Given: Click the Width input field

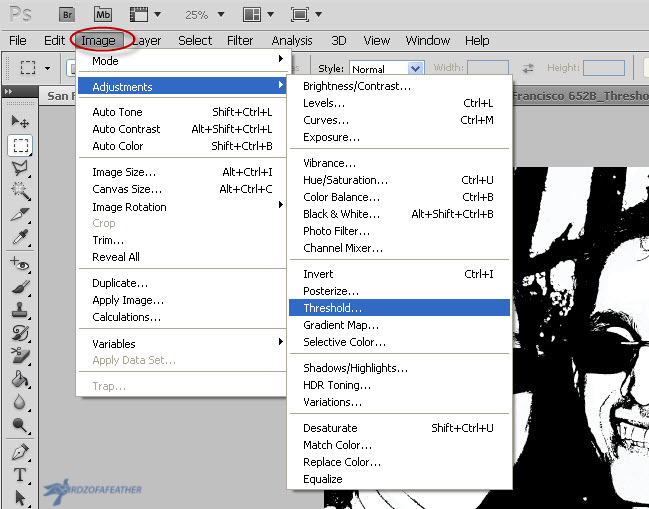Looking at the screenshot, I should tap(488, 68).
